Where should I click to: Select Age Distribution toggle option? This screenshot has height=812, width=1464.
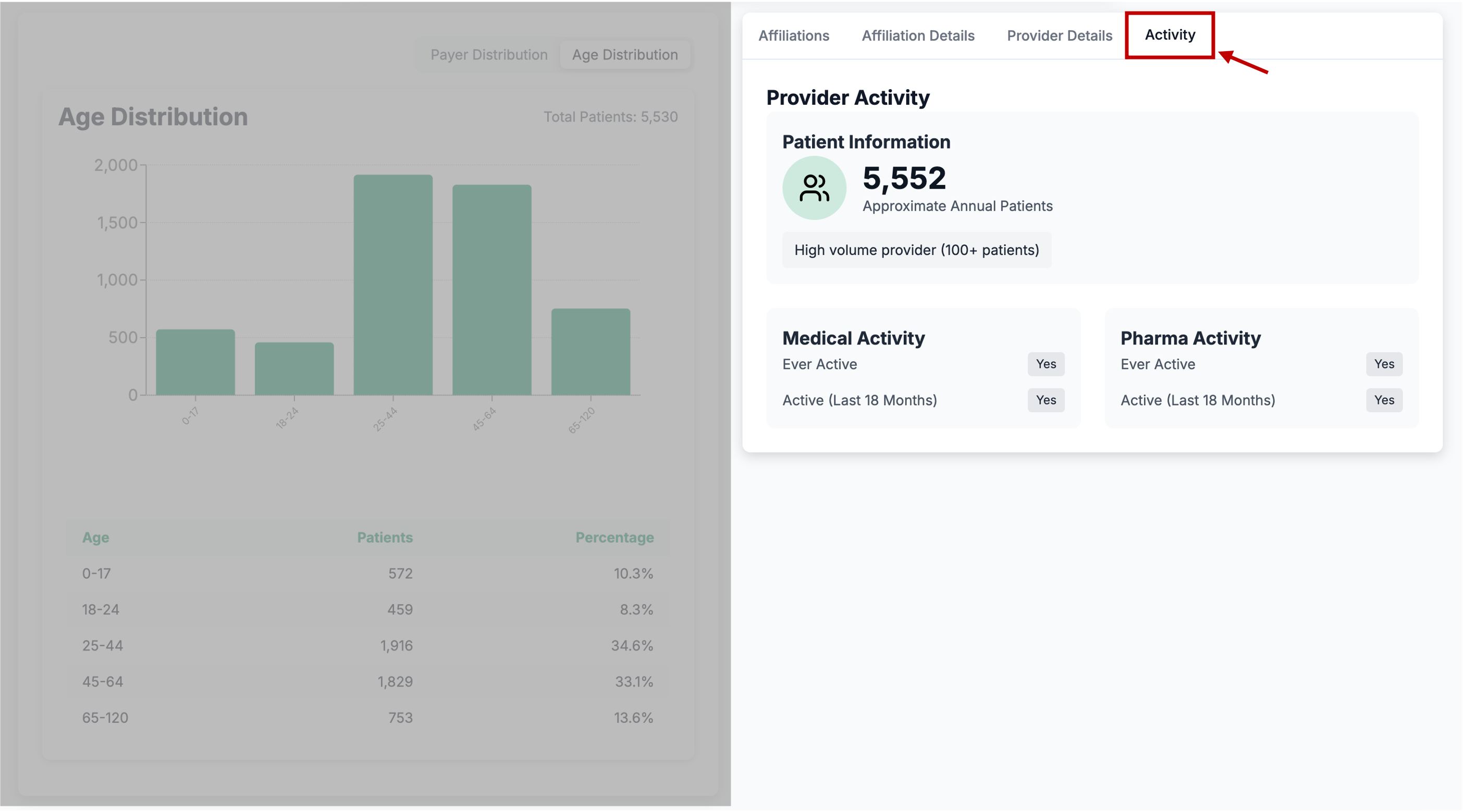(624, 55)
